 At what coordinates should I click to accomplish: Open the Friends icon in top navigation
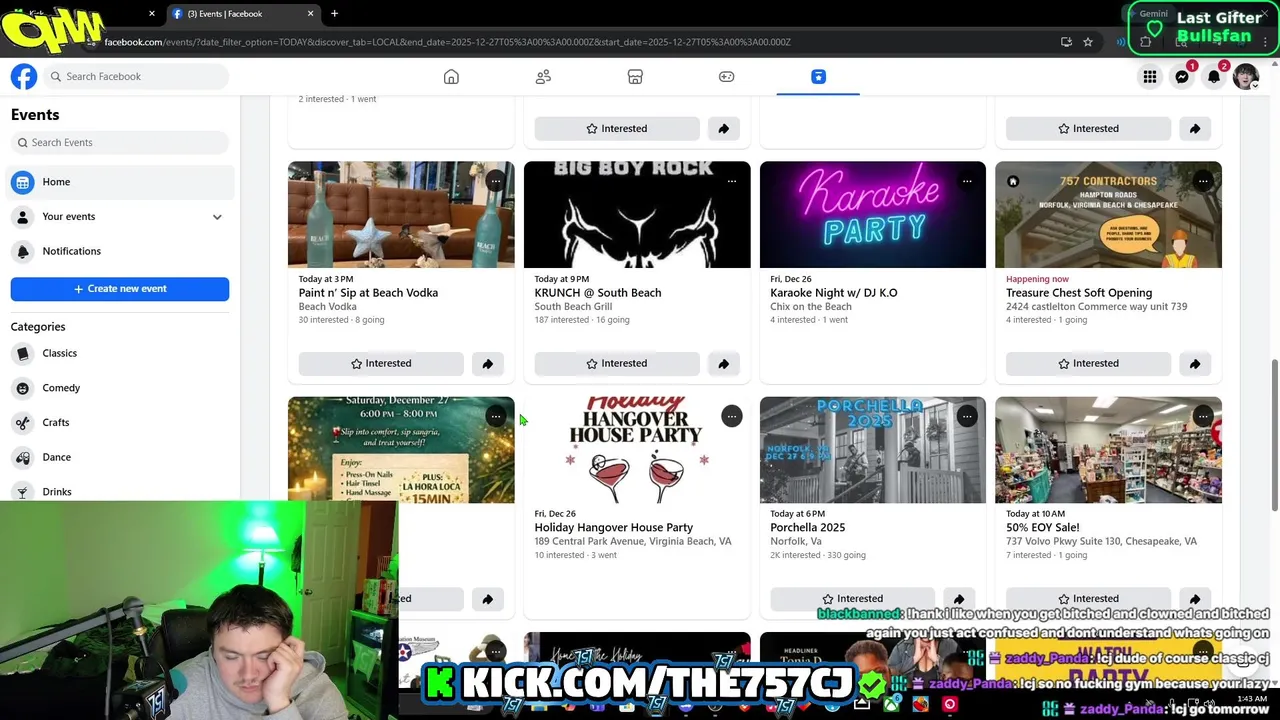(x=543, y=77)
